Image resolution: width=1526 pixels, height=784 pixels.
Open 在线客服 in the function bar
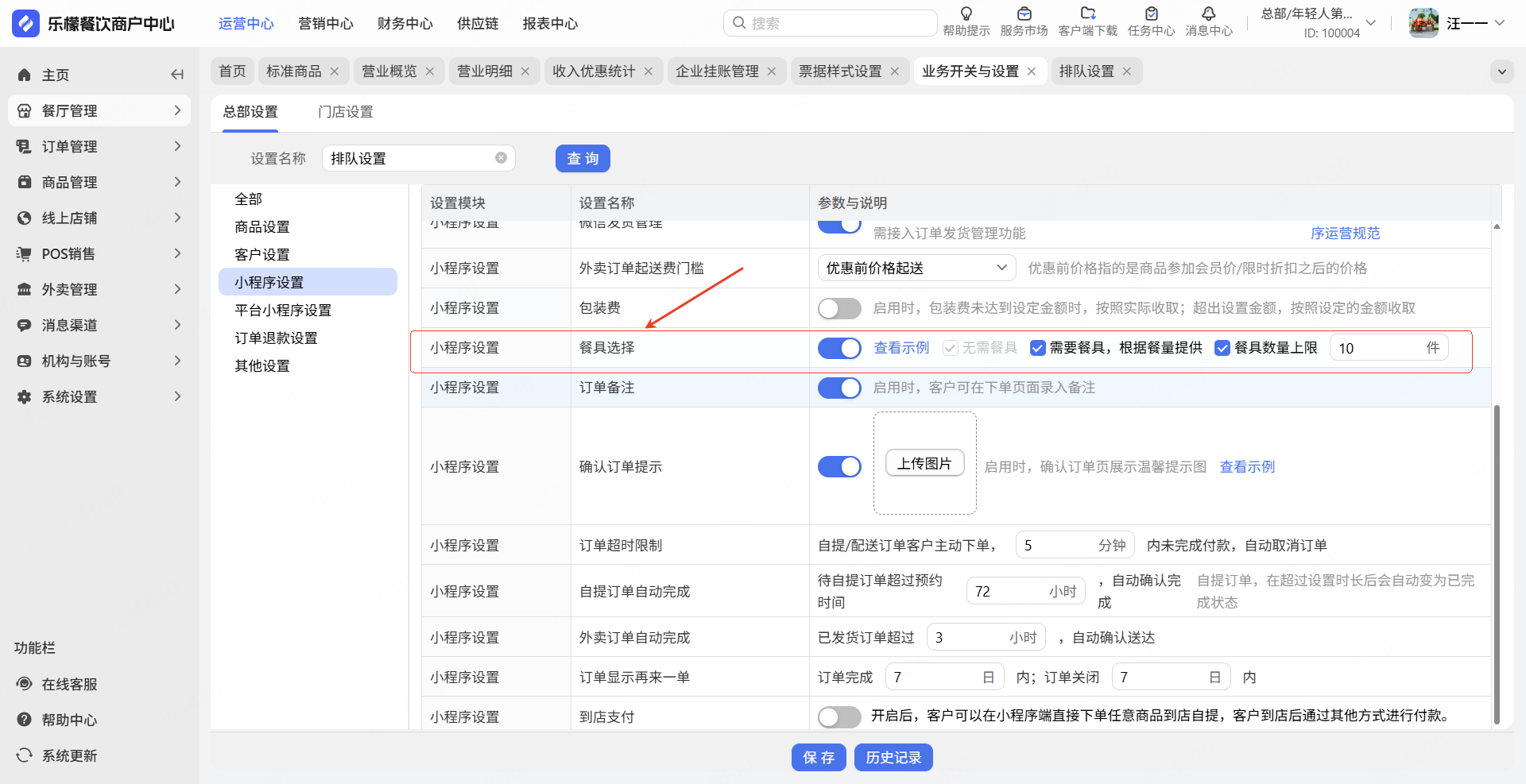tap(69, 684)
